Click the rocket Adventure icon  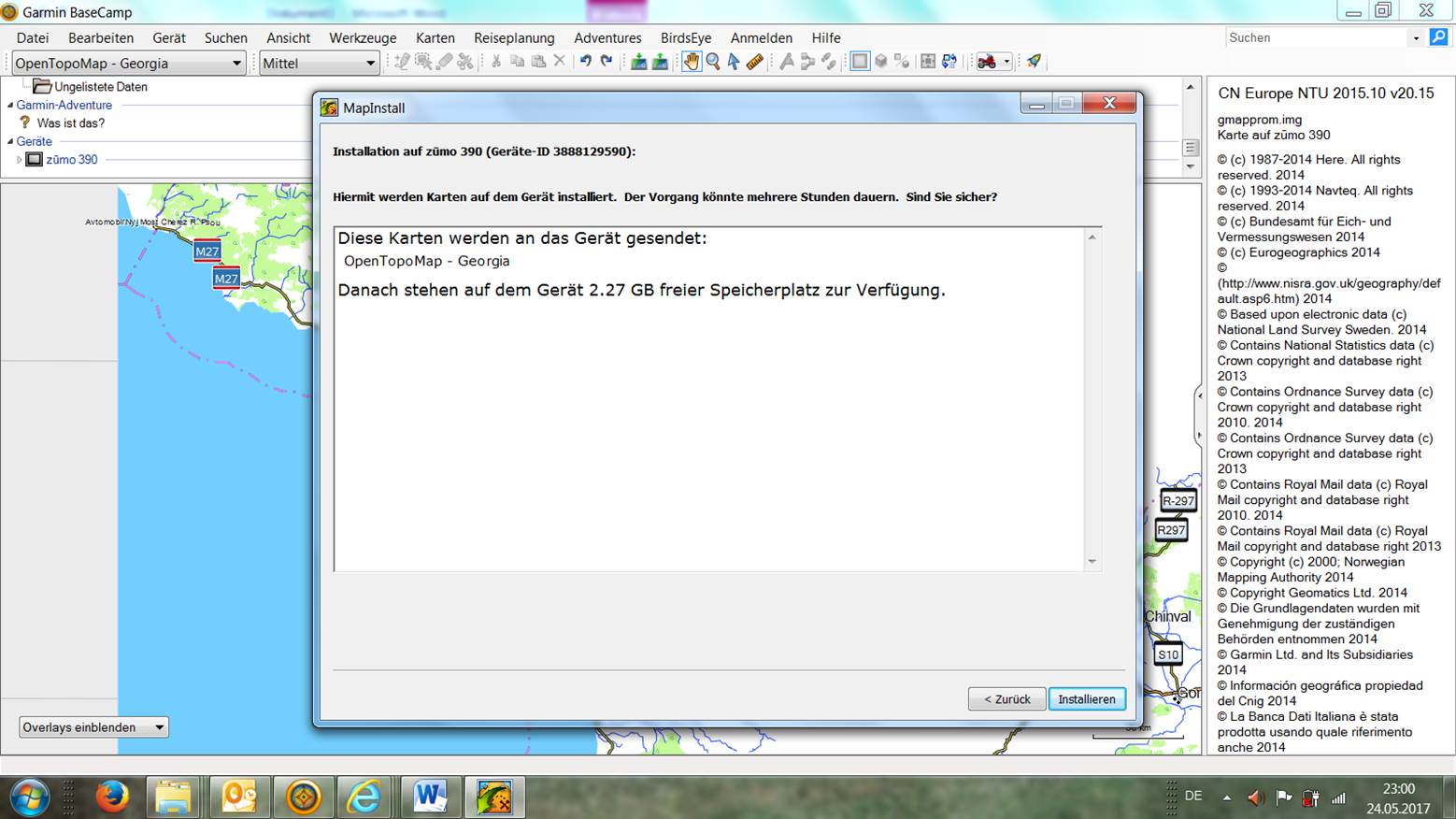click(x=1034, y=62)
